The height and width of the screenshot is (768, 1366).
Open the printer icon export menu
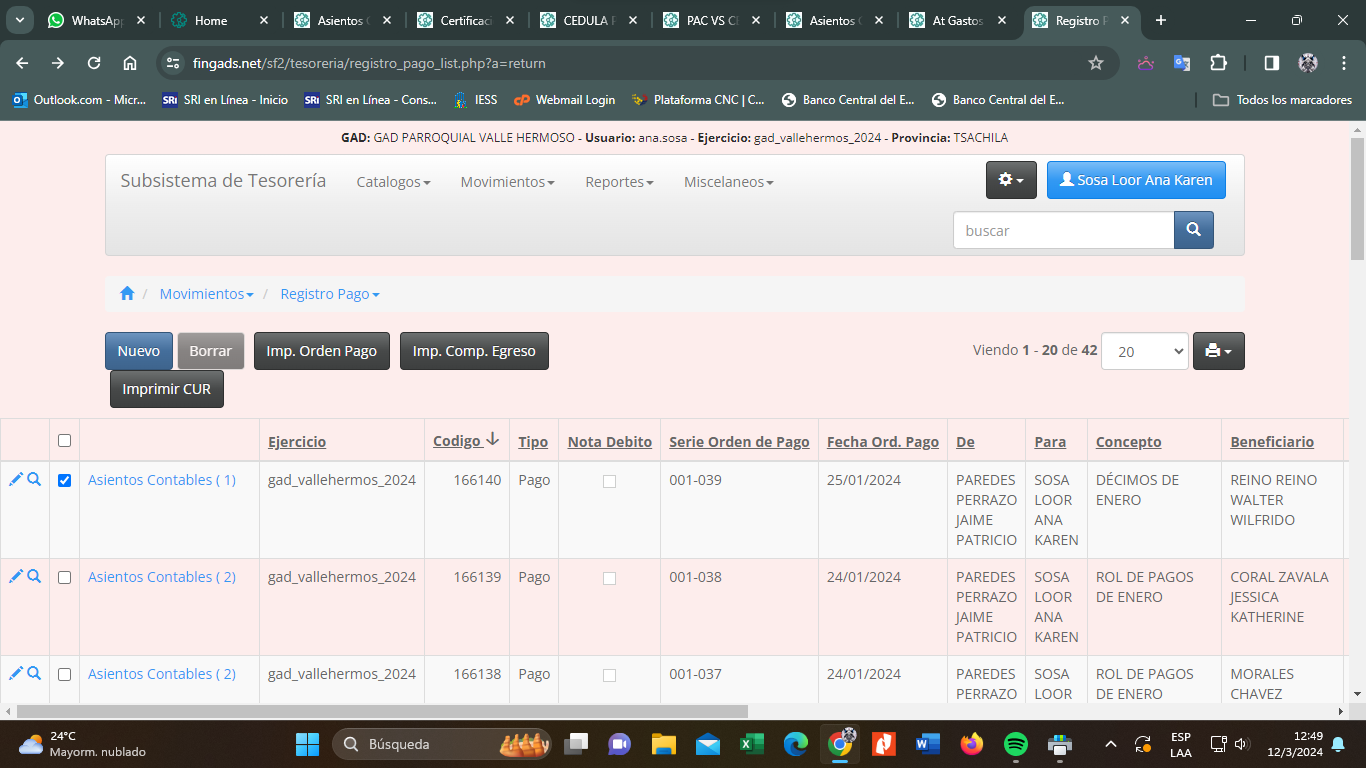click(1218, 351)
